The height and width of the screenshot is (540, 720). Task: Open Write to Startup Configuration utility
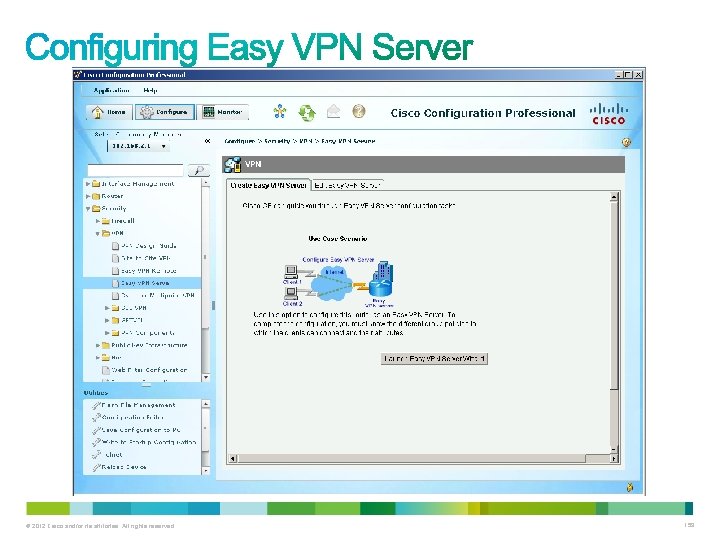click(144, 442)
